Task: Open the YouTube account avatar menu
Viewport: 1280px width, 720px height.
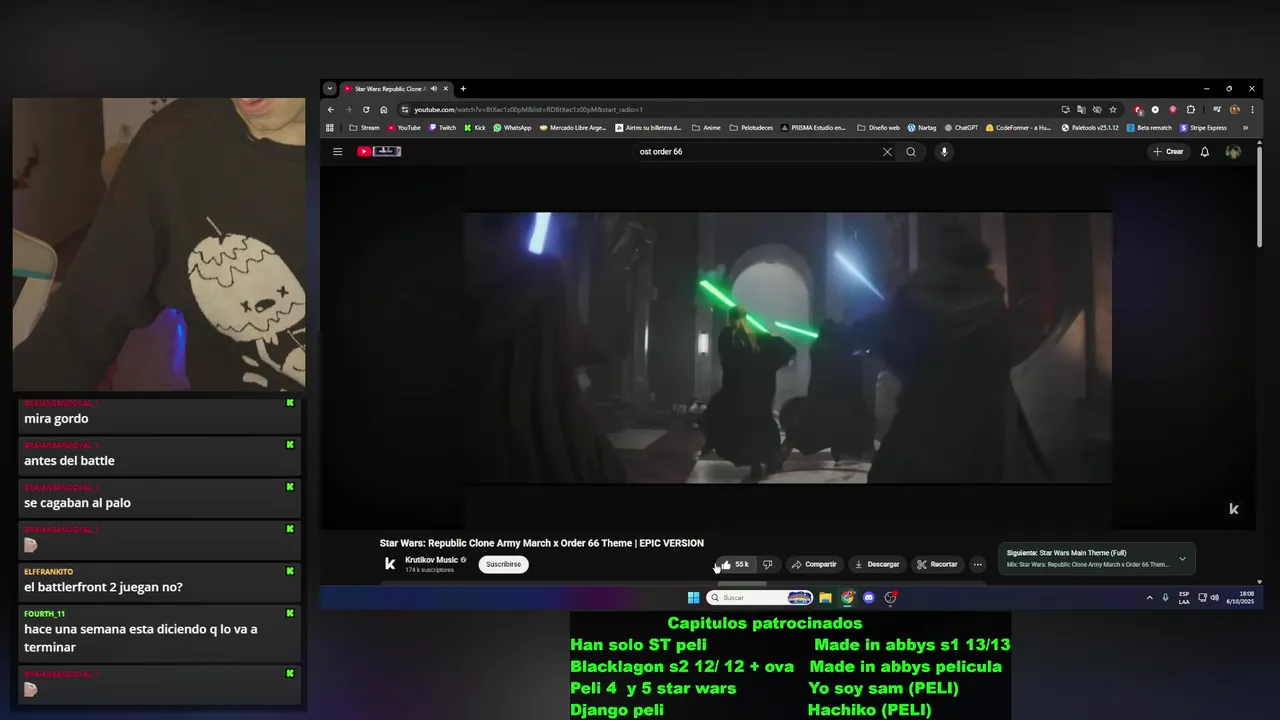Action: (1233, 152)
